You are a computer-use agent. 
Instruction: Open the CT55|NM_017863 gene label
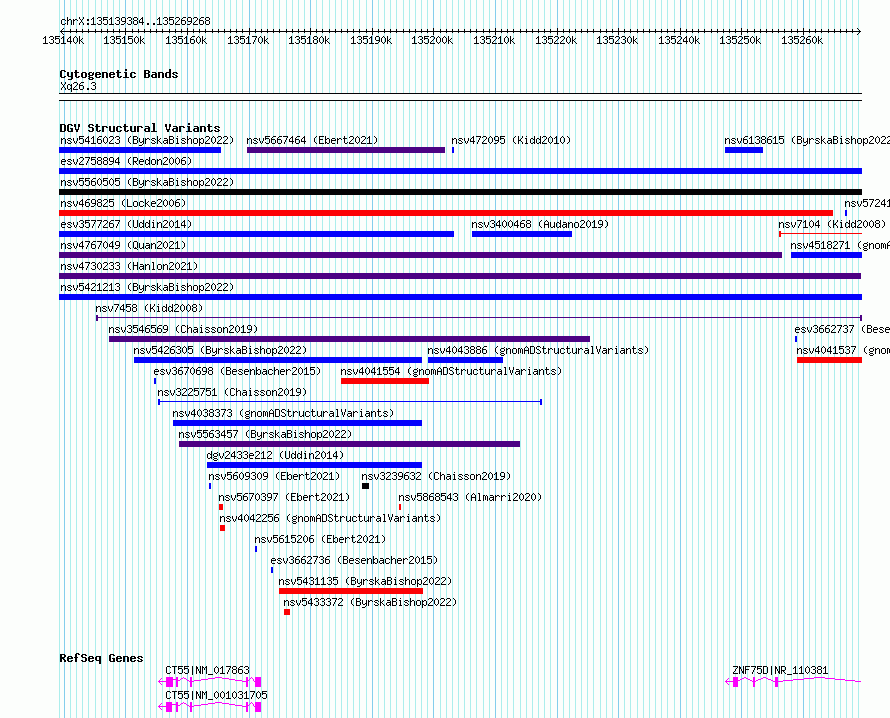click(207, 670)
